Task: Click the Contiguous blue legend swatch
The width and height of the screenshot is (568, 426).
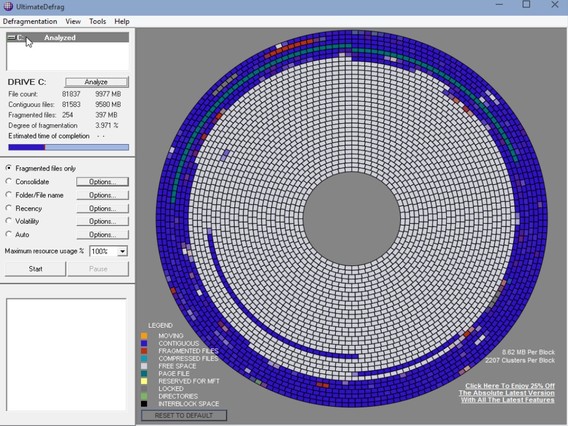Action: pyautogui.click(x=144, y=343)
